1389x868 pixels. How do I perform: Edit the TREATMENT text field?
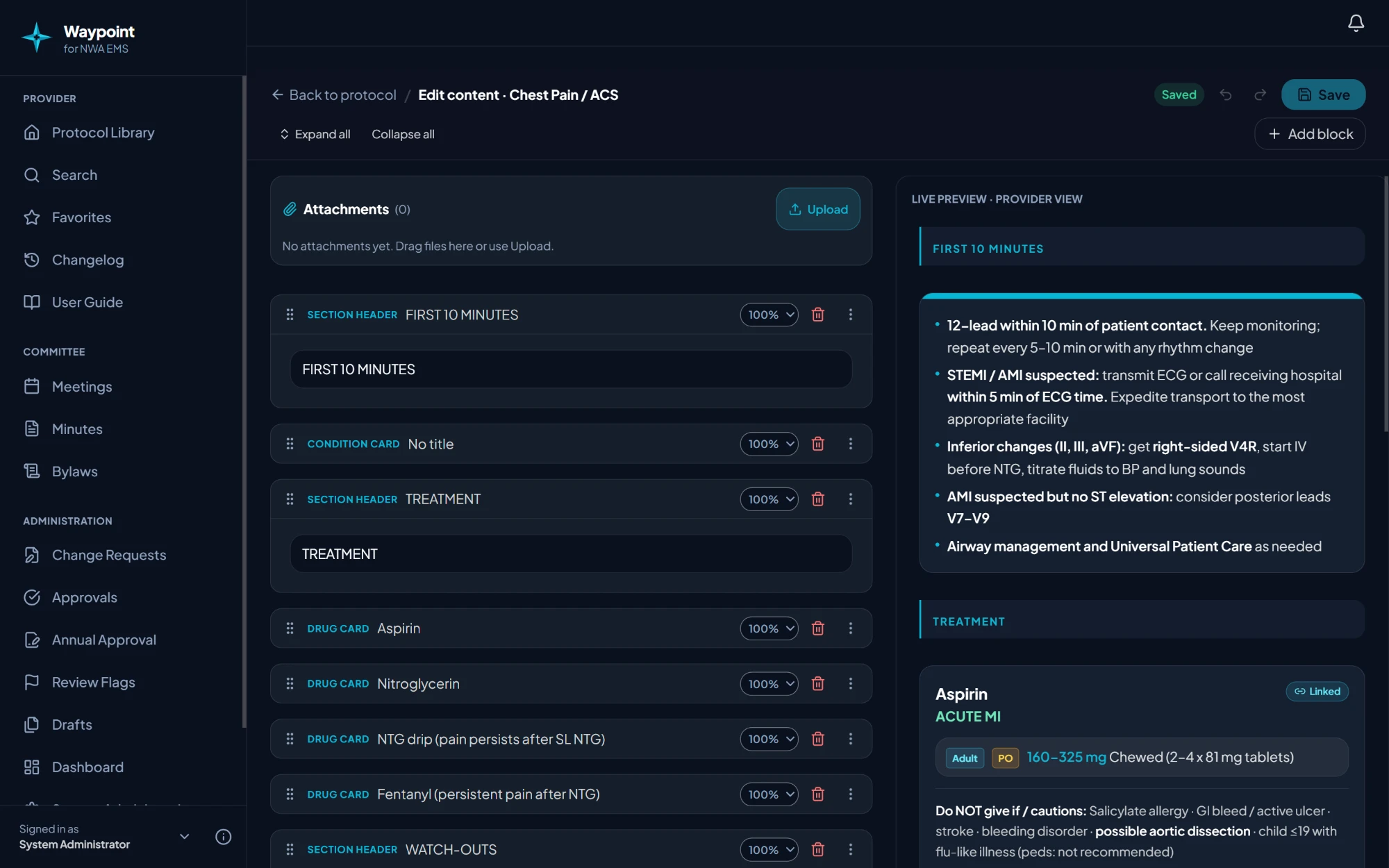click(x=571, y=554)
